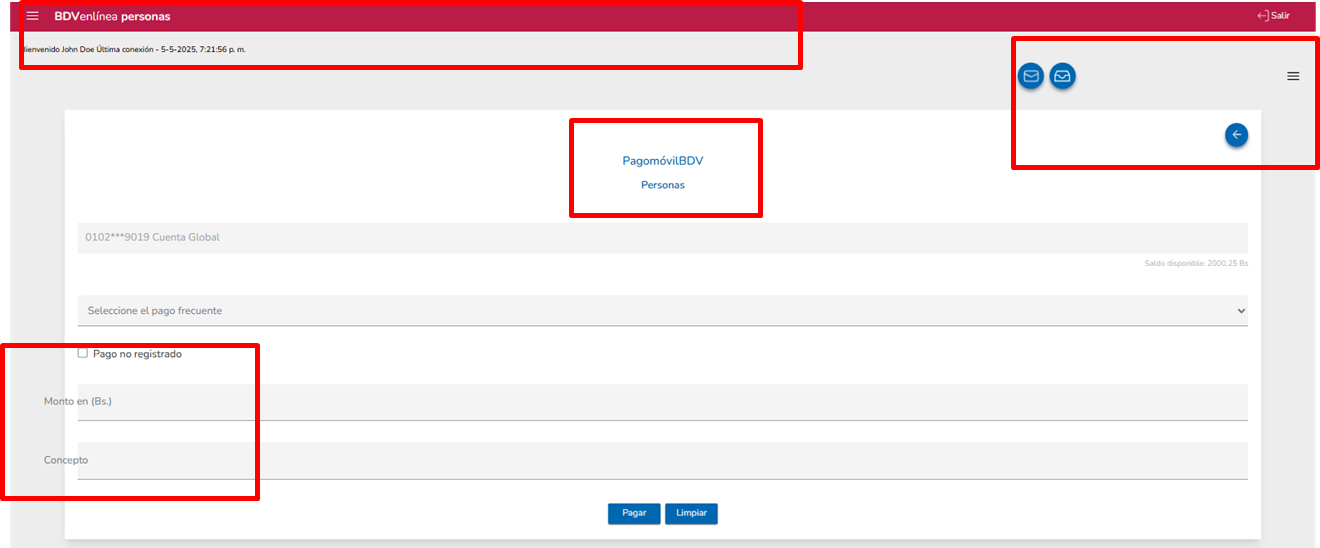Click the Saldo disponible: 2000,25 Bs text
The width and height of the screenshot is (1320, 548).
pyautogui.click(x=1196, y=264)
